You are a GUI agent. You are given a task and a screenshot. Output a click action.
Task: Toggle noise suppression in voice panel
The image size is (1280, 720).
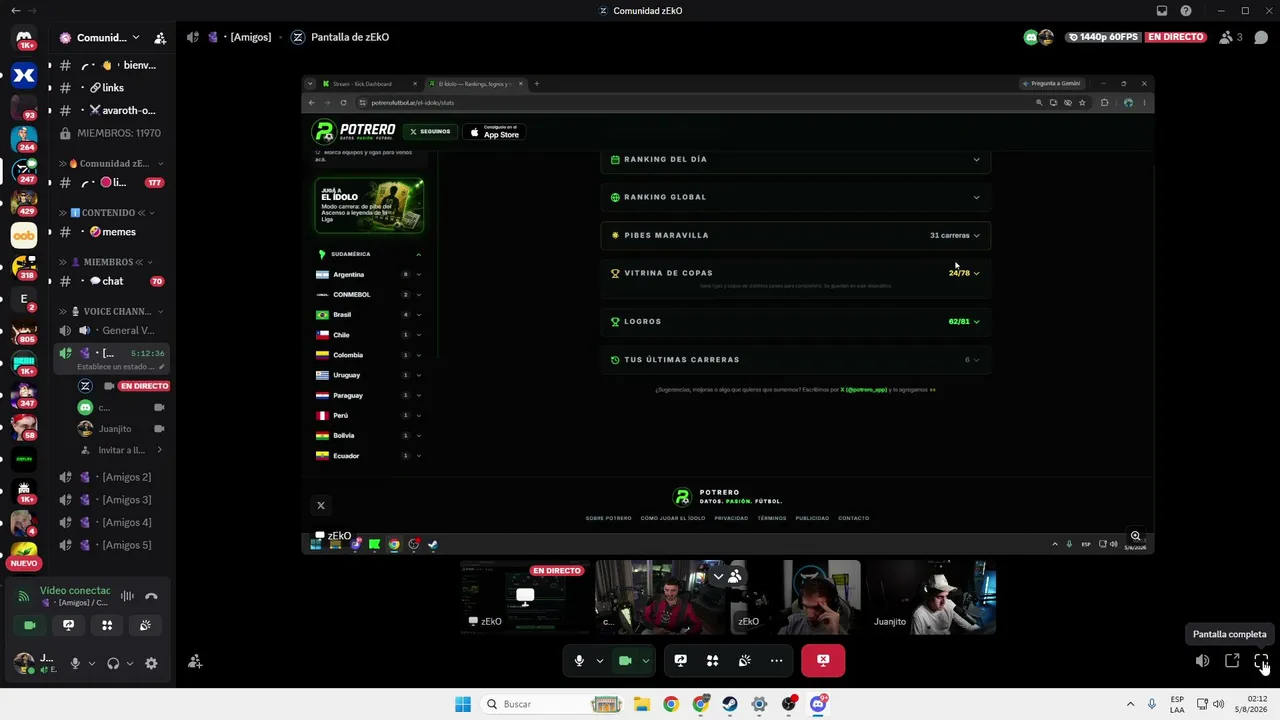127,596
